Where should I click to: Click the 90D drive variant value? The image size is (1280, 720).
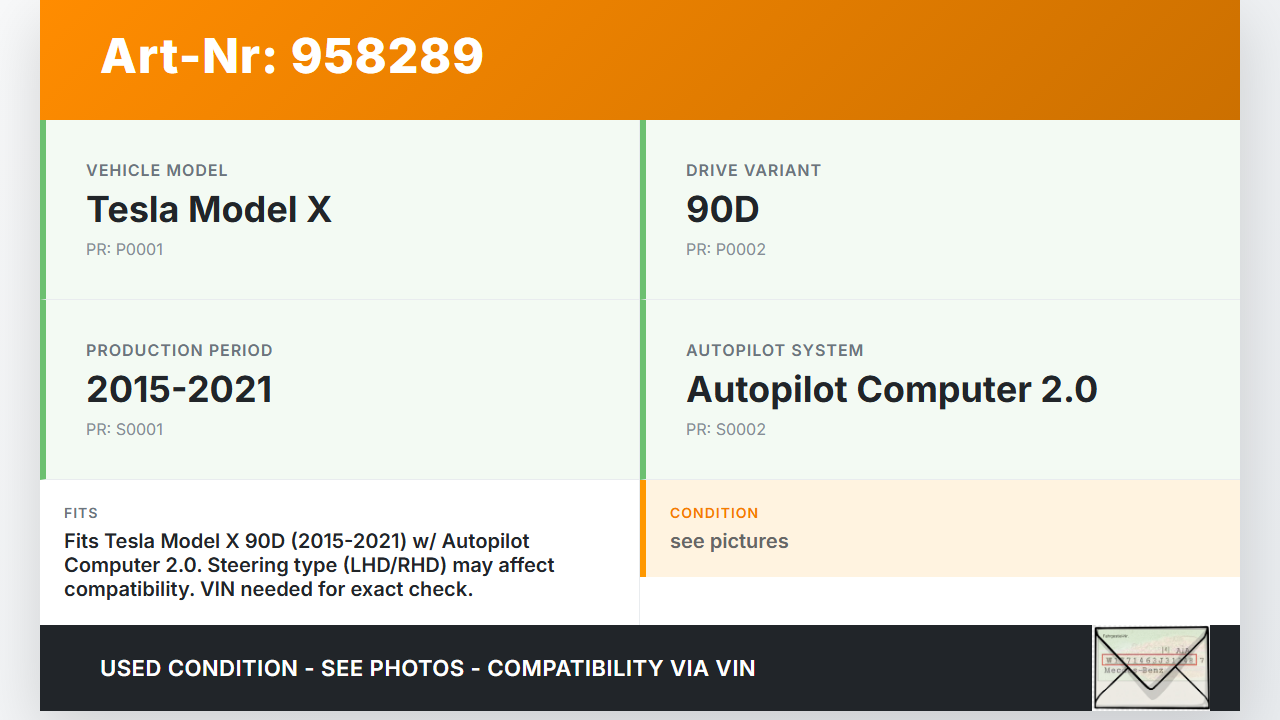click(722, 210)
